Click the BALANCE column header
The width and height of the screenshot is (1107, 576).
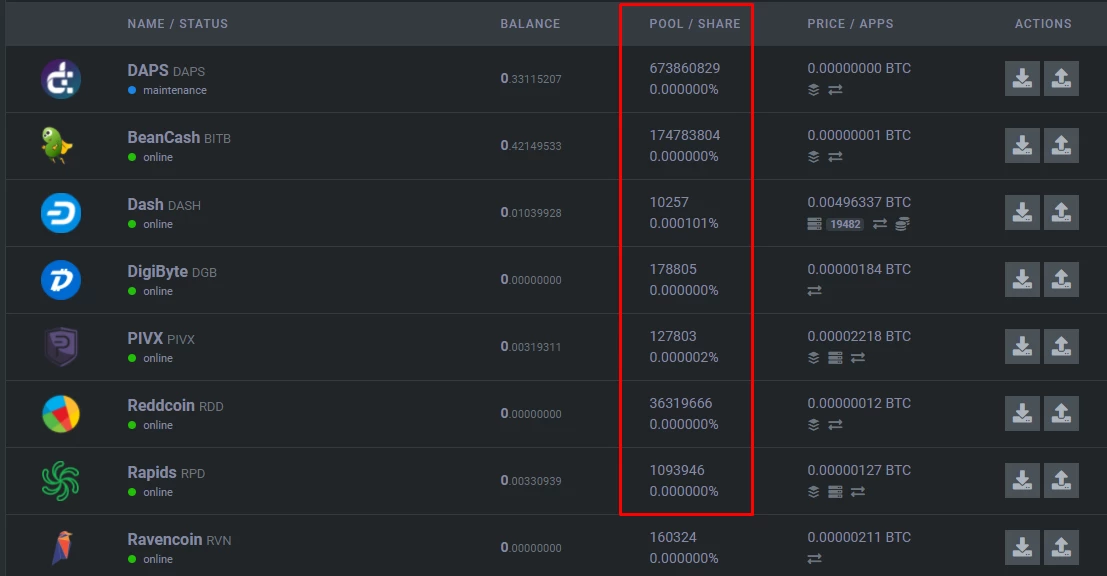[x=530, y=24]
